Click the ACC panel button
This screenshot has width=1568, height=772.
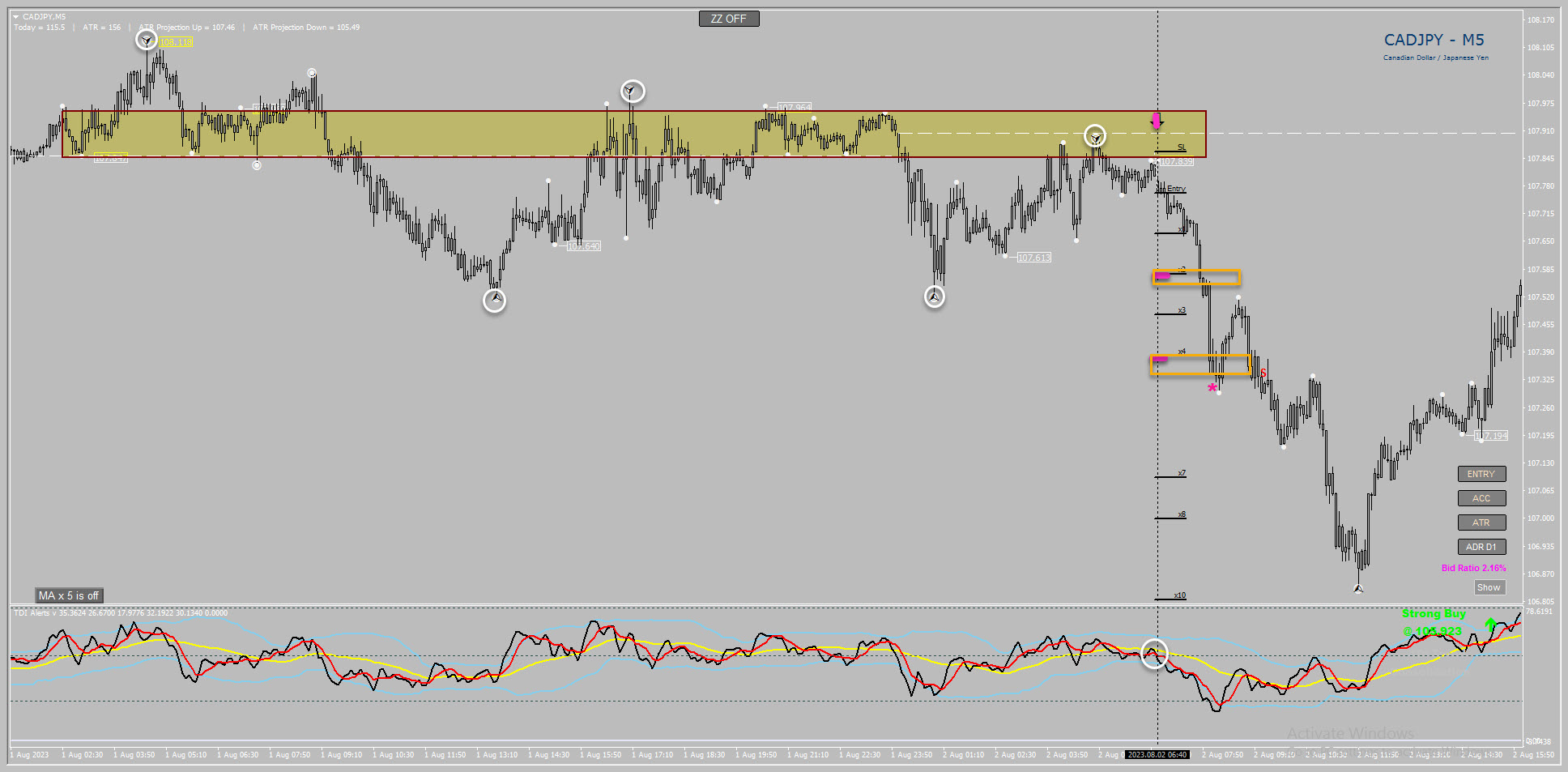(1481, 498)
